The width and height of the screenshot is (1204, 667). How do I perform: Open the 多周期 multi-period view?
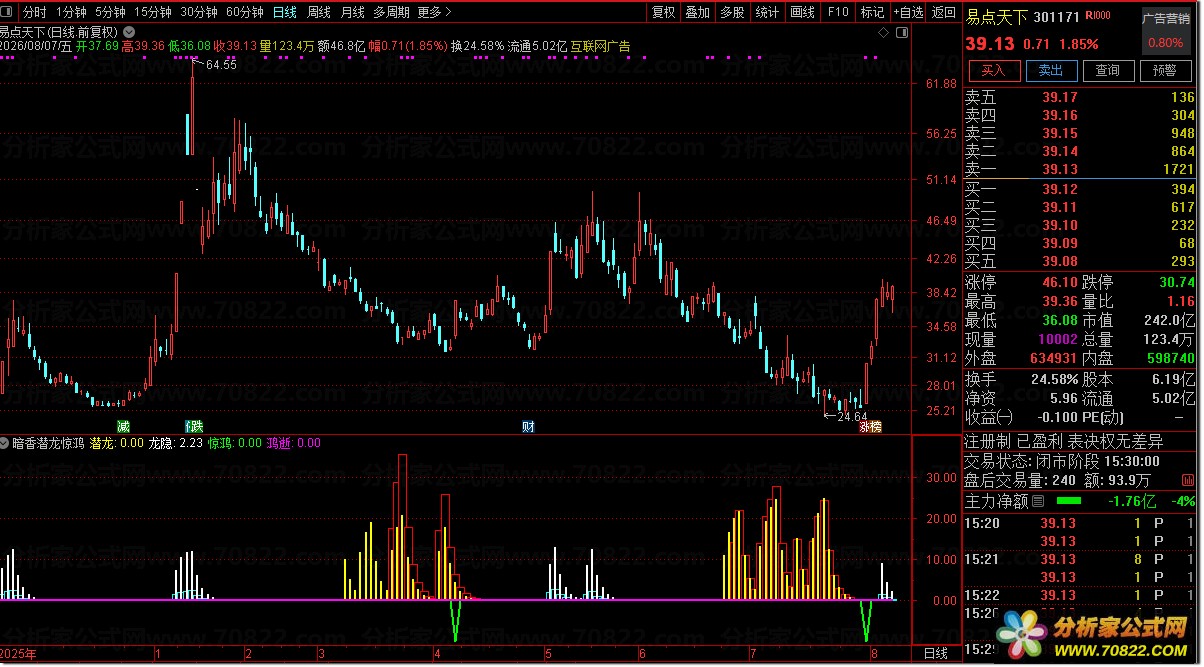tap(392, 12)
